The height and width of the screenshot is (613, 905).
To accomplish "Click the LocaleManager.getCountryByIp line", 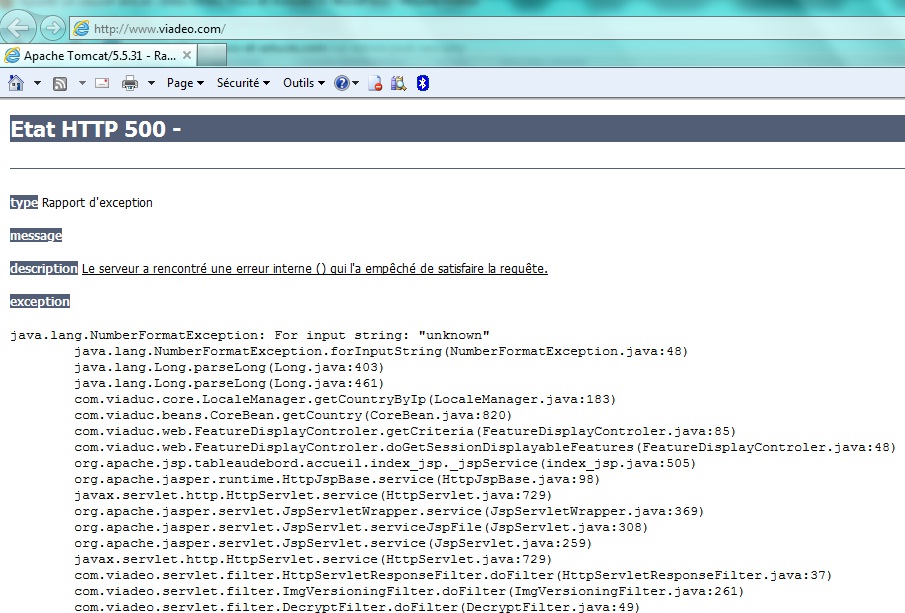I will click(x=345, y=399).
